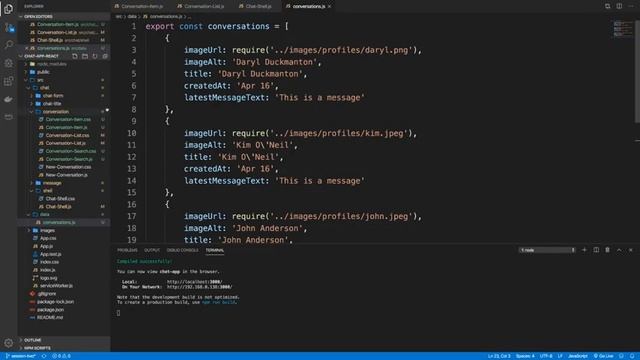Create a new terminal with plus icon
Image resolution: width=640 pixels, height=360 pixels.
(x=584, y=250)
